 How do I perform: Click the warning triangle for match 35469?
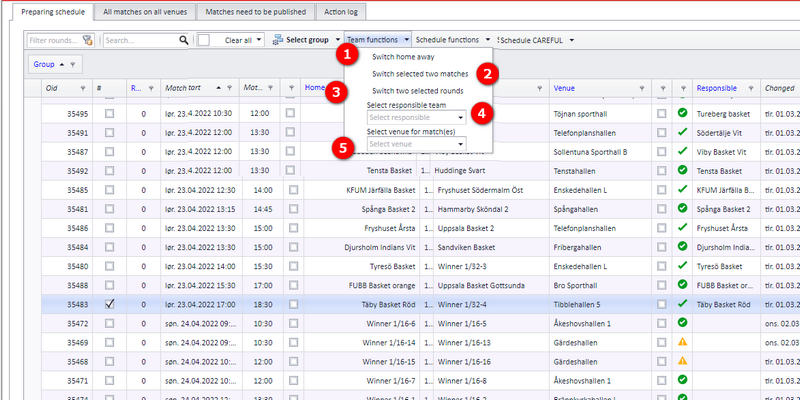682,342
